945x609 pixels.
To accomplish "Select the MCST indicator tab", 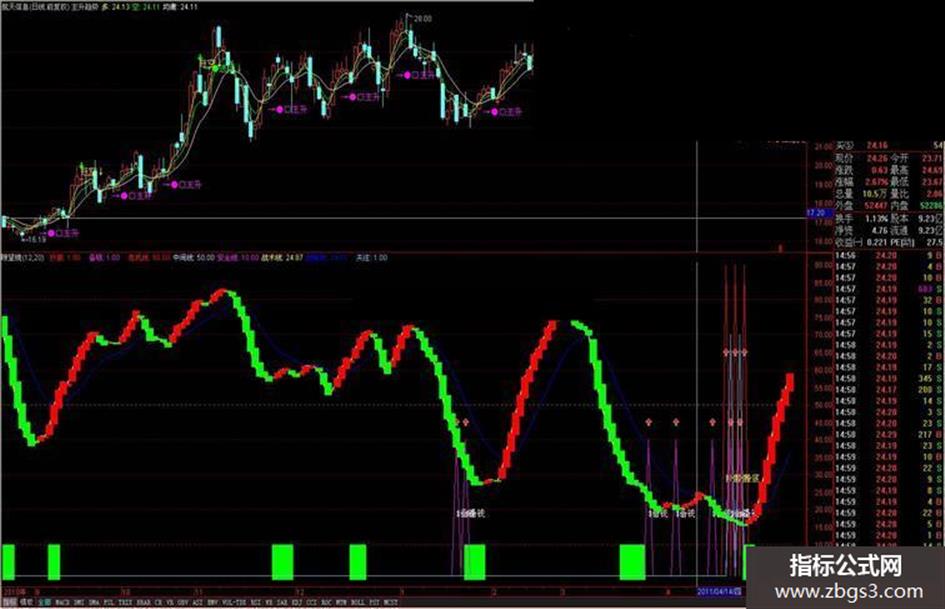I will tap(390, 602).
